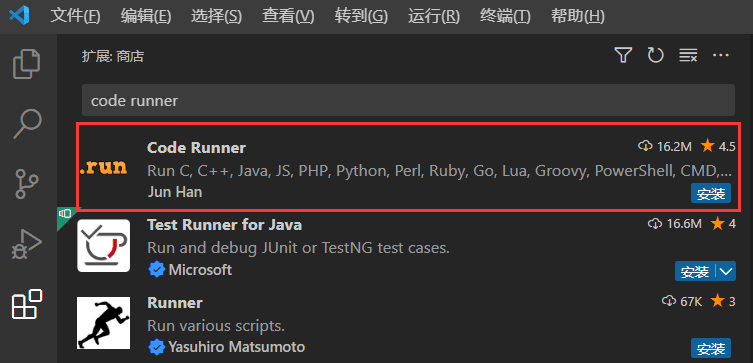This screenshot has width=753, height=363.
Task: Open the 选择(S) menu
Action: 217,17
